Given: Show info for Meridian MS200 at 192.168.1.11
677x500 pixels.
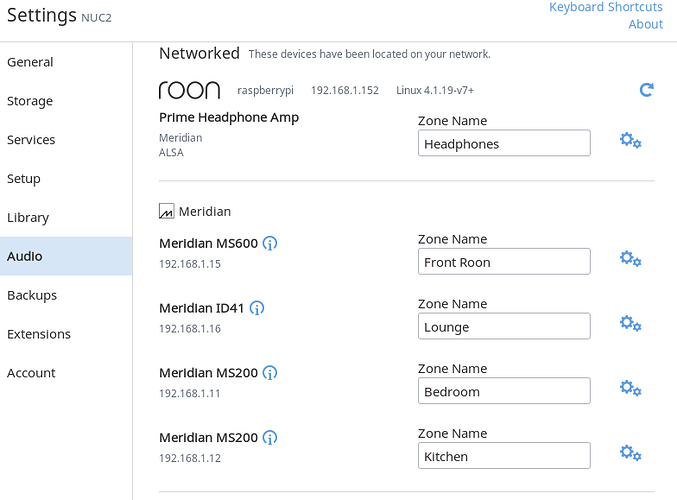Looking at the screenshot, I should (x=270, y=373).
